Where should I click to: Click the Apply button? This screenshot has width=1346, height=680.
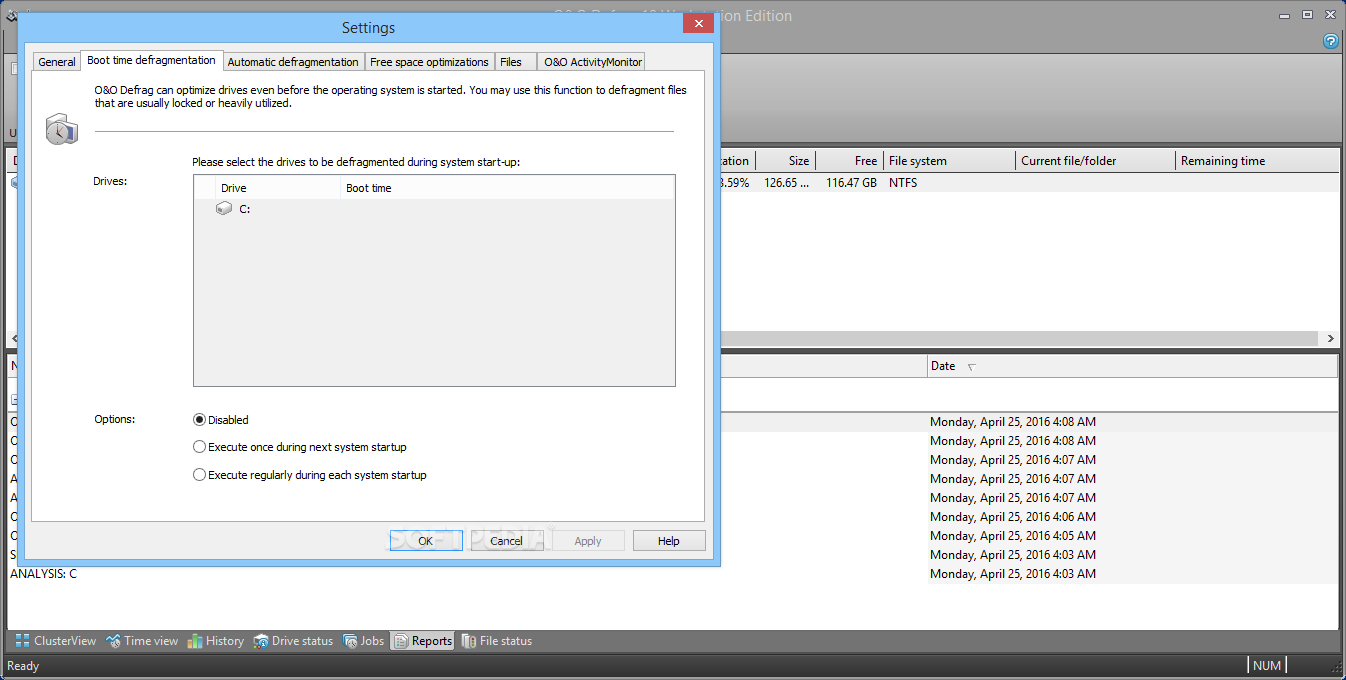(x=588, y=541)
